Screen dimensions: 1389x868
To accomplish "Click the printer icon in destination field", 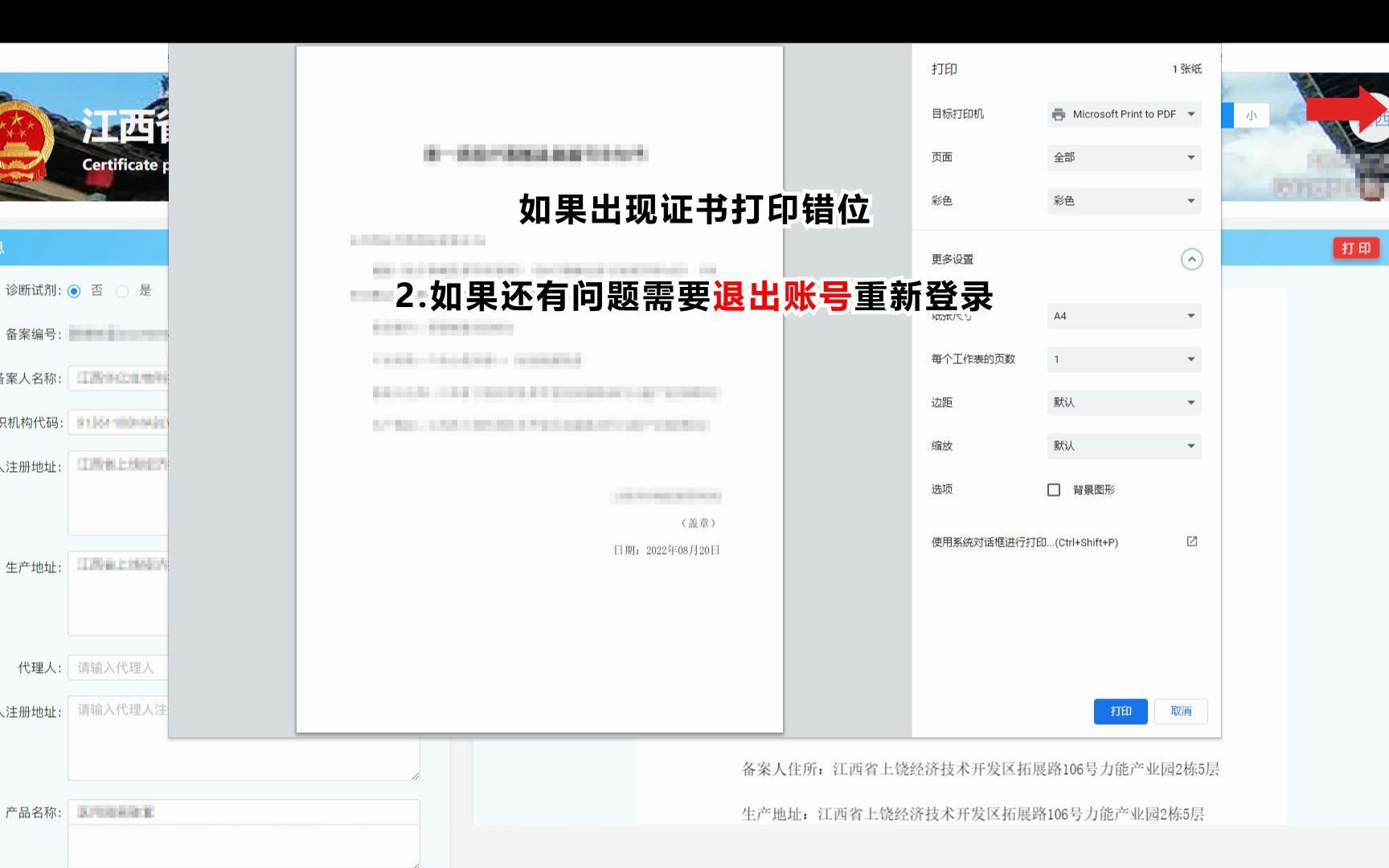I will click(1059, 114).
